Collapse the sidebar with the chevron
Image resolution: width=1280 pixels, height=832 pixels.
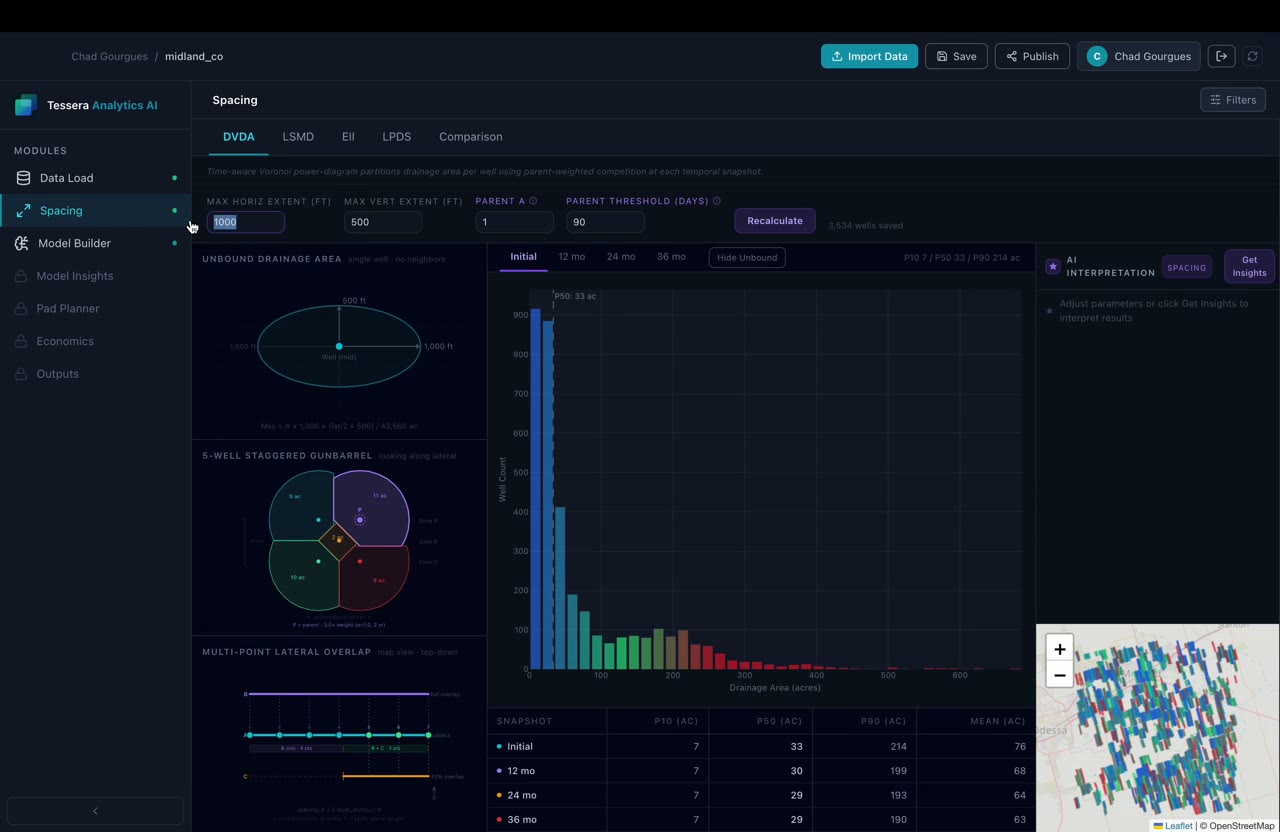(x=95, y=811)
